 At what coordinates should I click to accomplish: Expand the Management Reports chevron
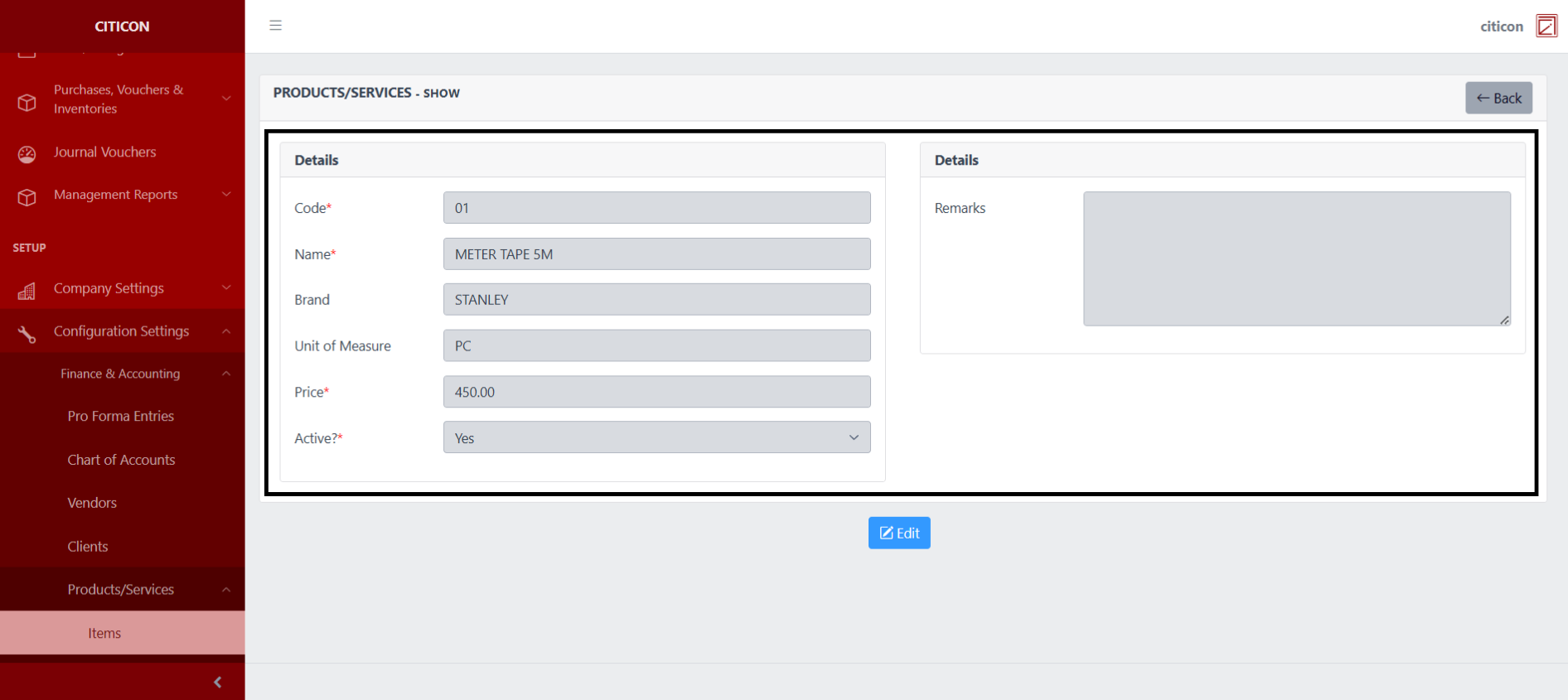(226, 194)
